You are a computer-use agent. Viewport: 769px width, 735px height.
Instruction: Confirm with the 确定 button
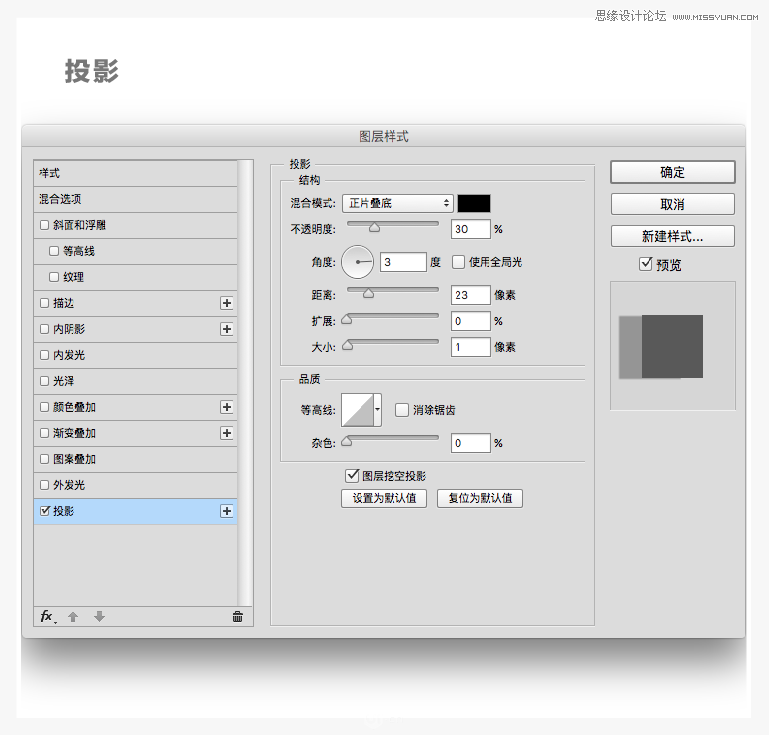click(672, 172)
